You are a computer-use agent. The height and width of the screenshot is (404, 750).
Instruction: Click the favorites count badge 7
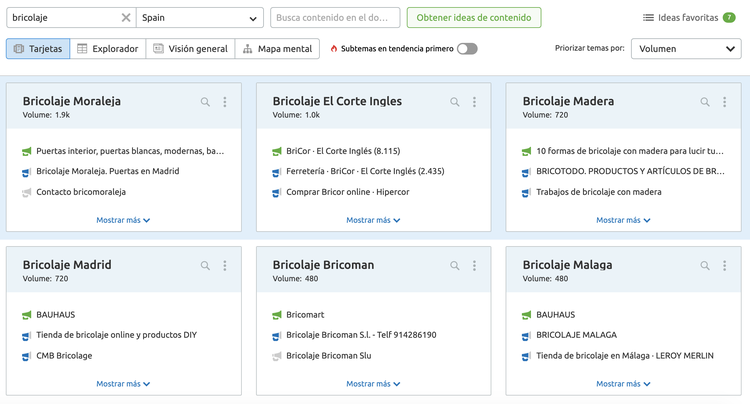pos(729,18)
